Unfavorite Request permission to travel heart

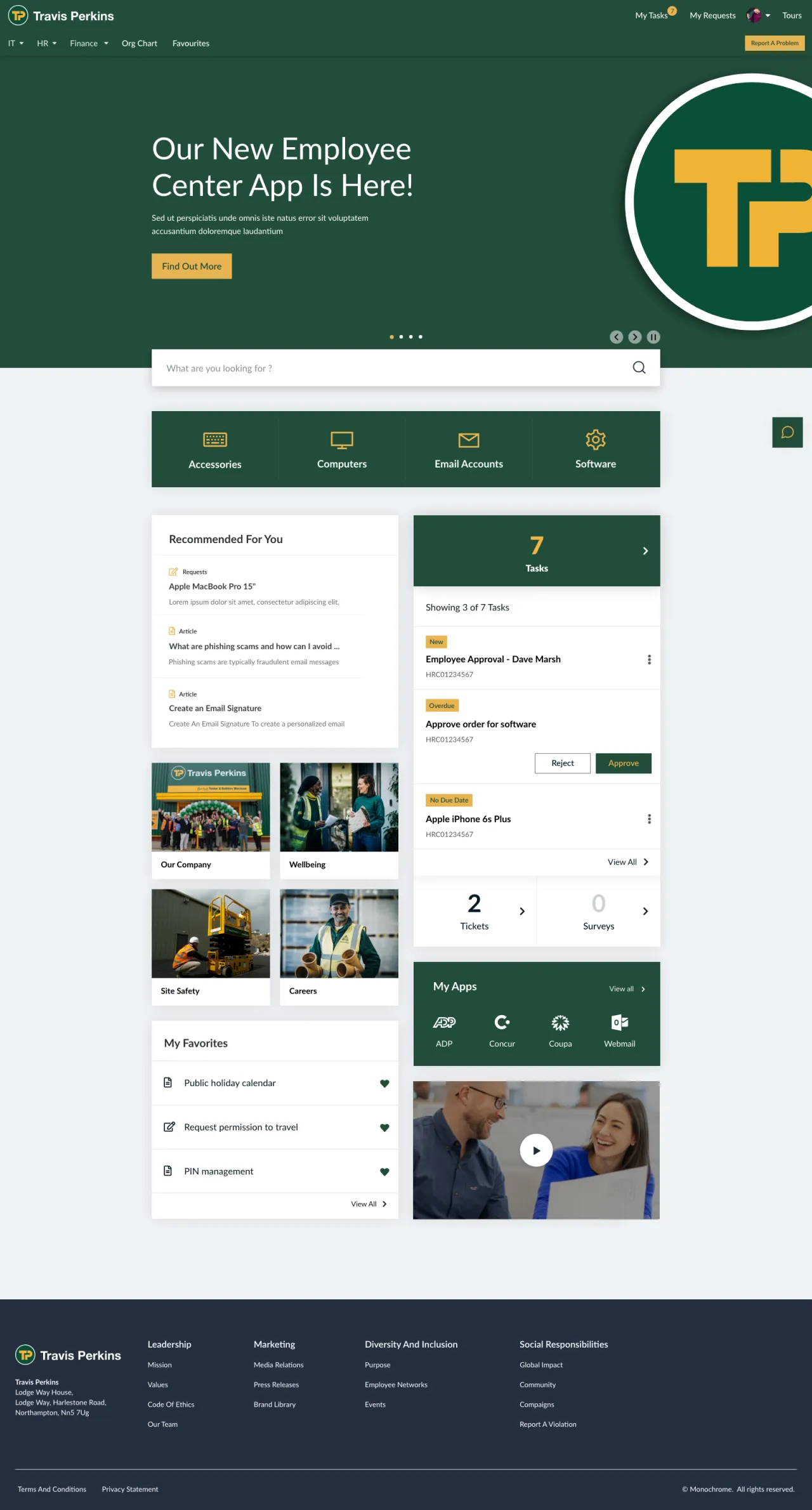pyautogui.click(x=384, y=1127)
